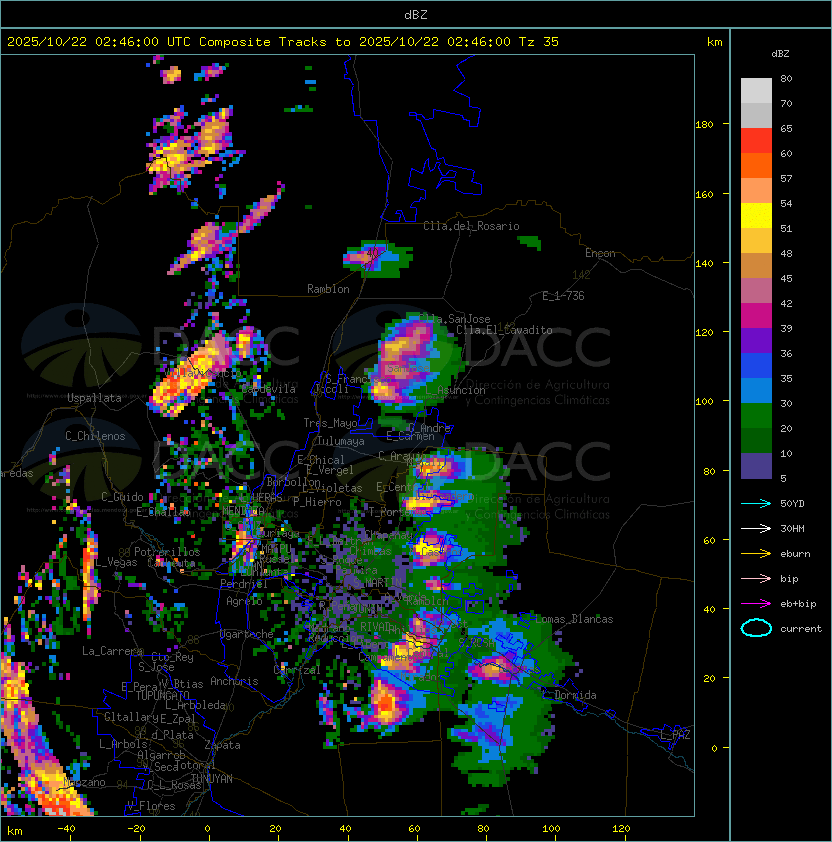Click the '50YD' legend label
This screenshot has width=832, height=842.
coord(792,504)
